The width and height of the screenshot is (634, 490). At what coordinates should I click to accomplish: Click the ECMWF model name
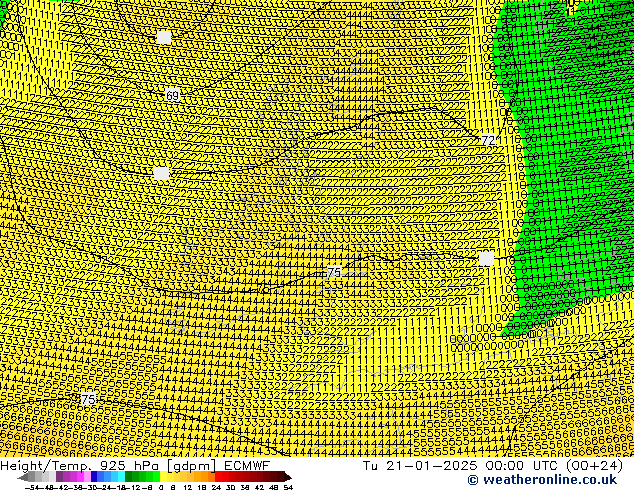(x=247, y=466)
